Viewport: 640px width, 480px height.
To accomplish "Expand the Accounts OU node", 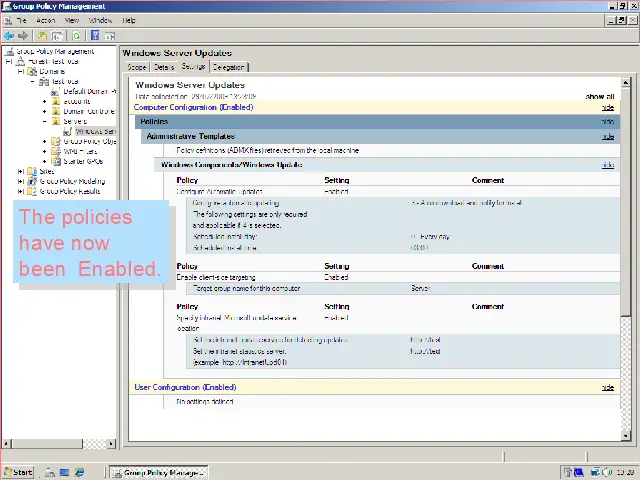I will [44, 101].
